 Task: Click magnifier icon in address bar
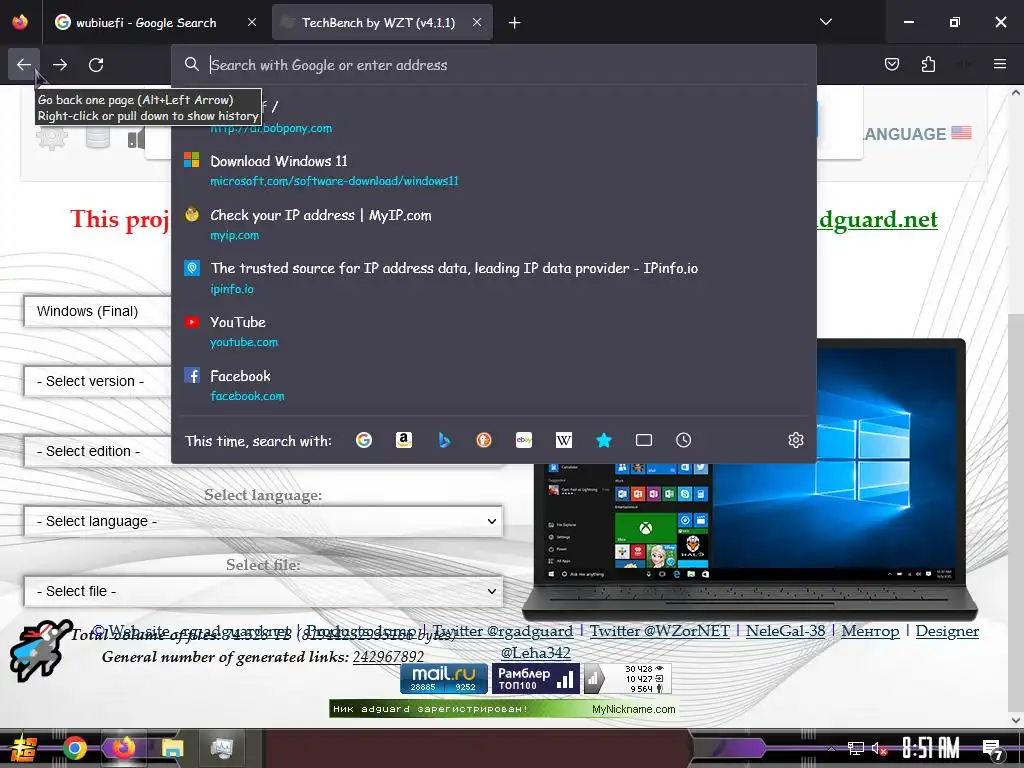coord(191,64)
